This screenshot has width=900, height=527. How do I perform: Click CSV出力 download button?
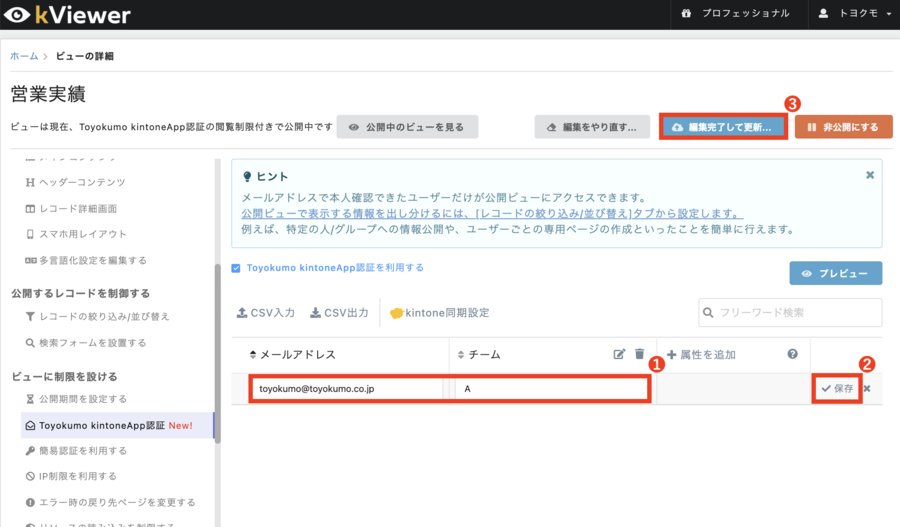[339, 313]
